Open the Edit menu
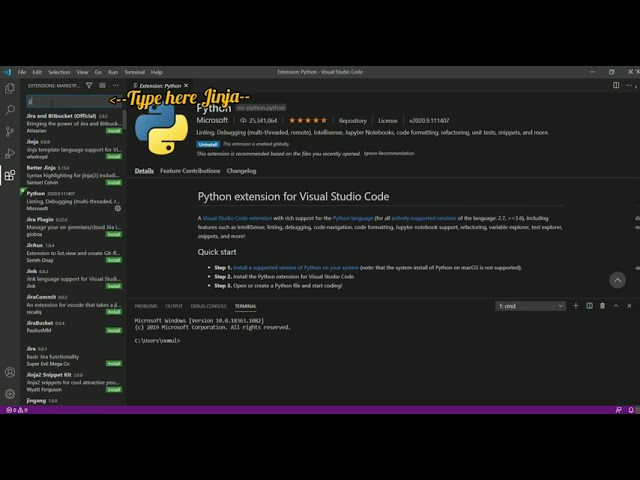 click(37, 72)
